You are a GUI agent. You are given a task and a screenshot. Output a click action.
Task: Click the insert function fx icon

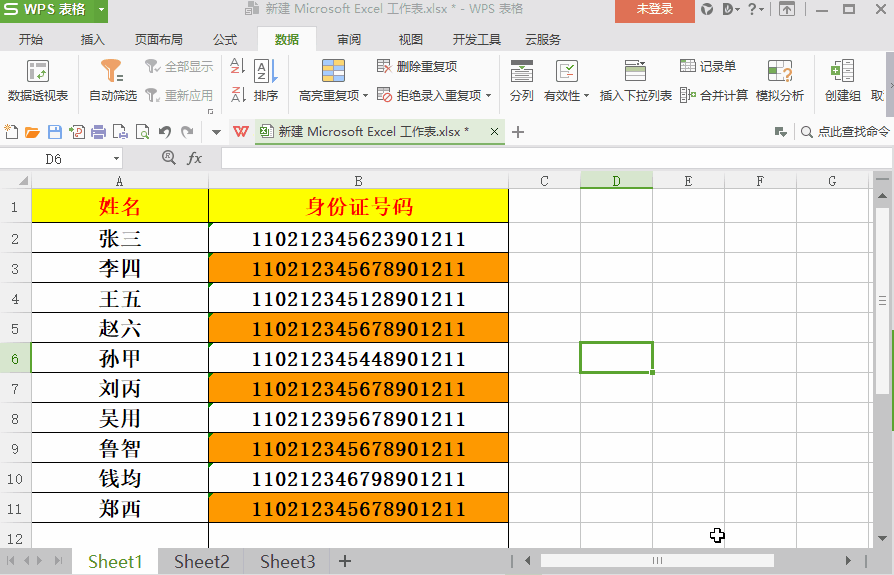pyautogui.click(x=195, y=158)
